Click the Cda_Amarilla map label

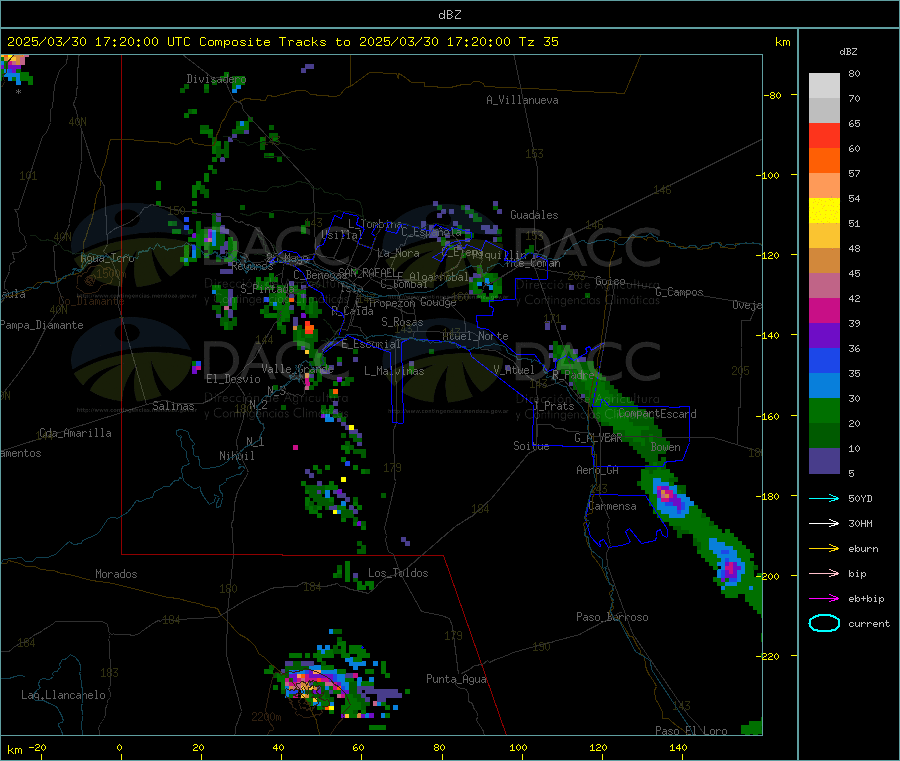pos(75,433)
